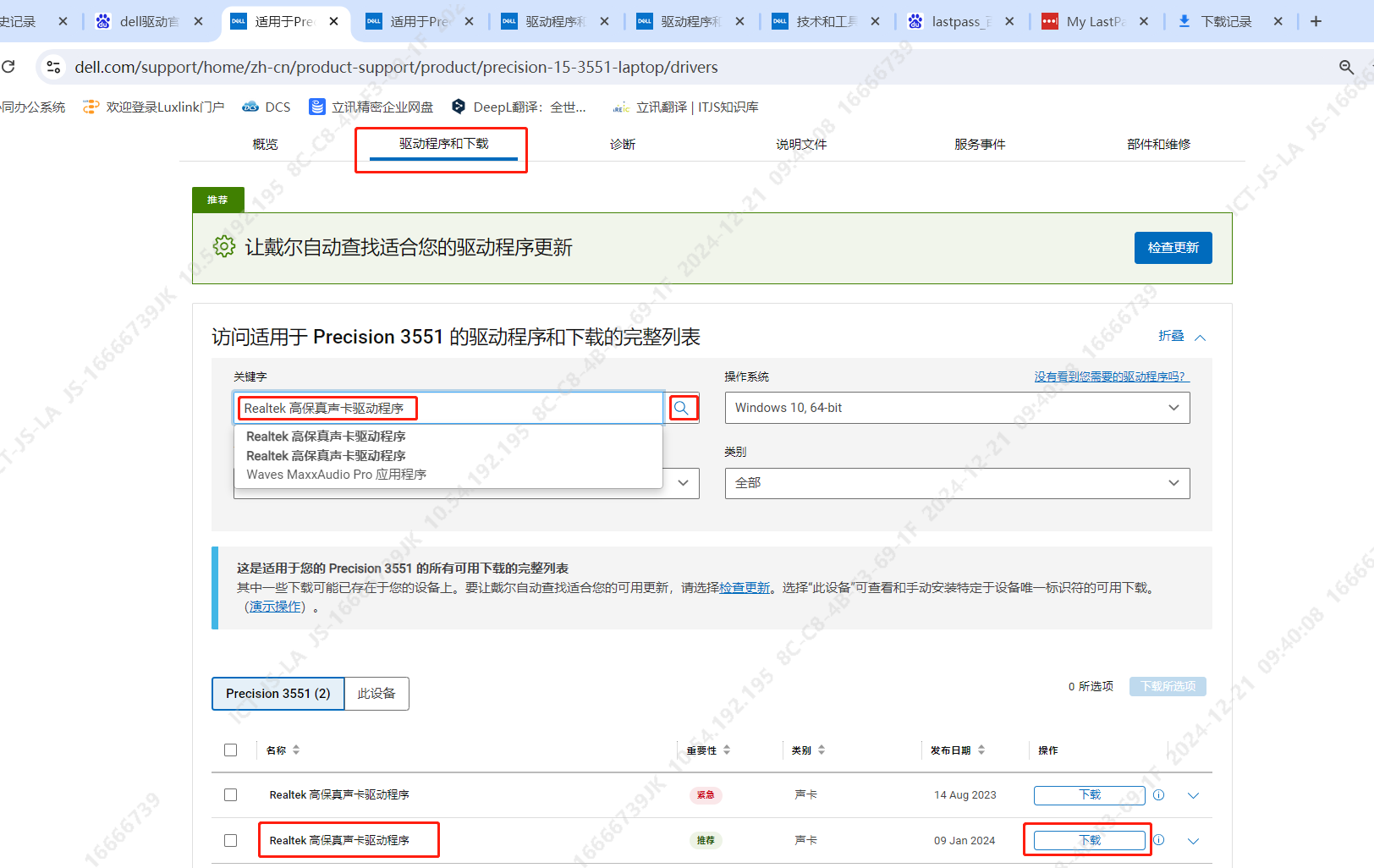Close the dell驱动官 browser tab
1374x868 pixels.
pos(199,21)
